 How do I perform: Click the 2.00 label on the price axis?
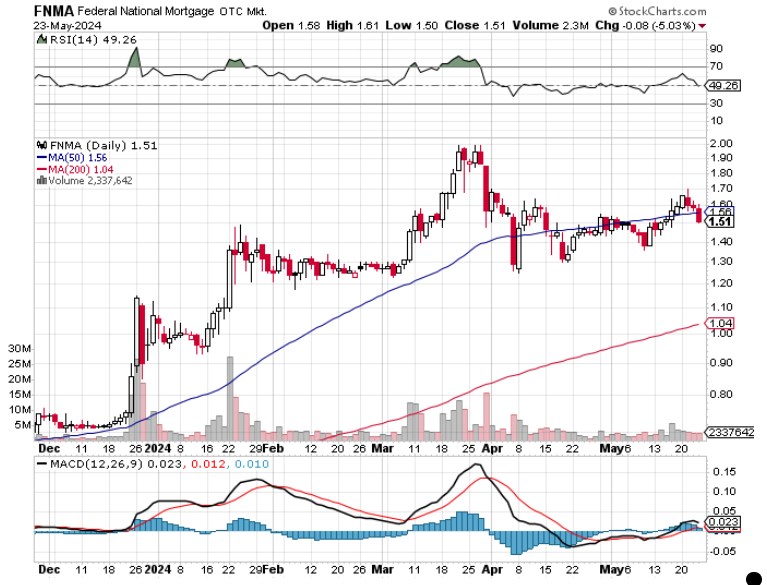721,143
